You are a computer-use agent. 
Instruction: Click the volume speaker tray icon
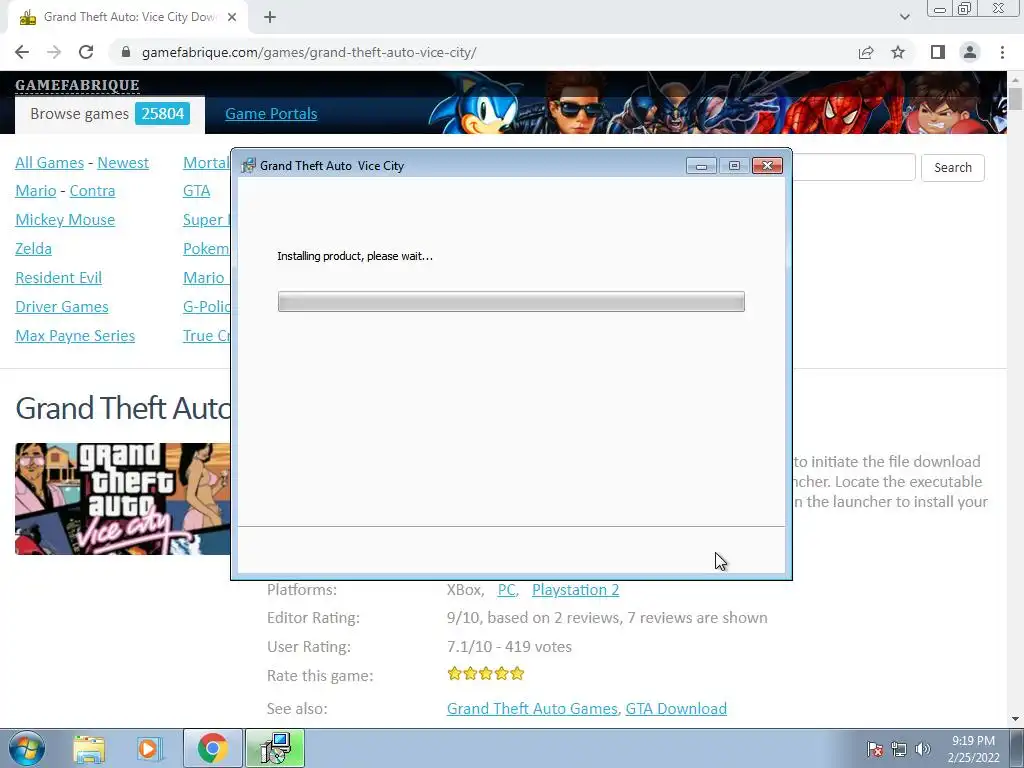923,749
